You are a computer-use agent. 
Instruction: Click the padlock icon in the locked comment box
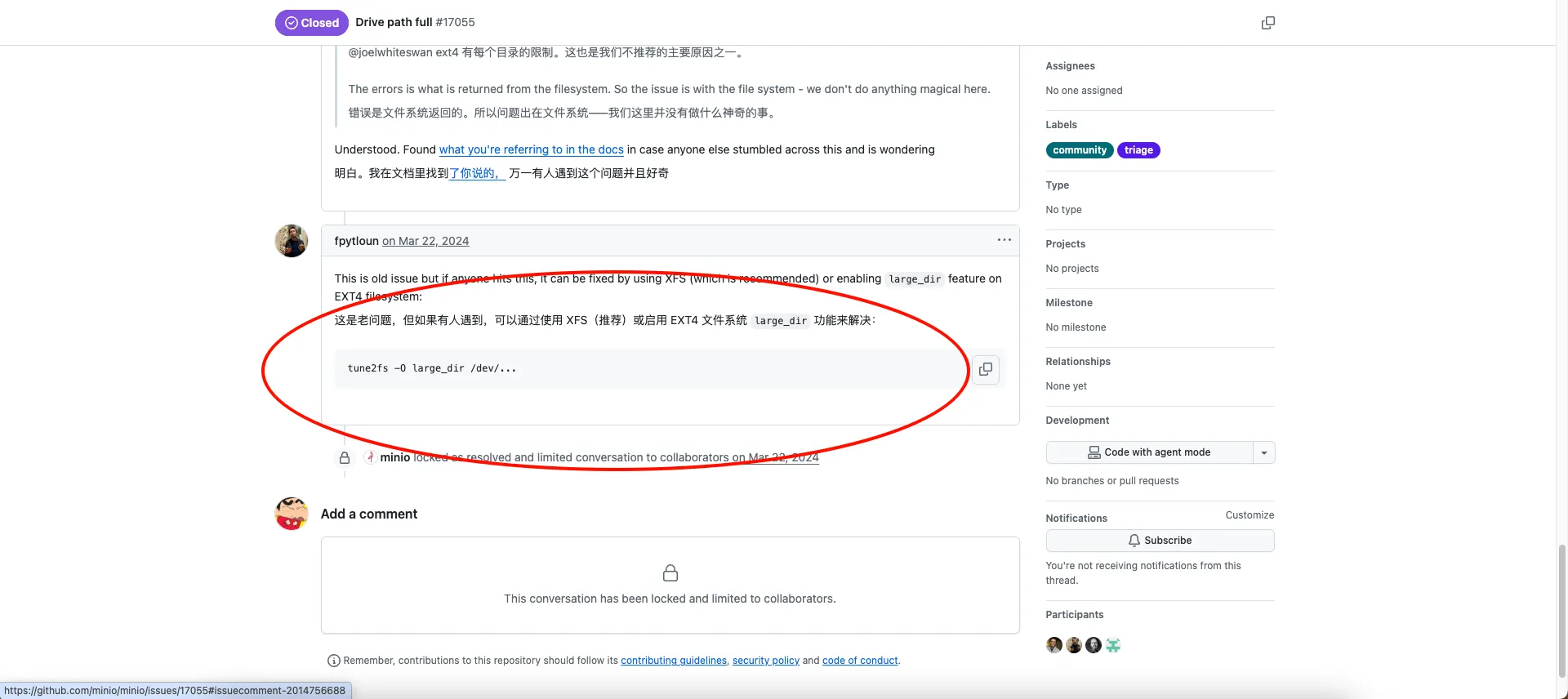point(670,572)
